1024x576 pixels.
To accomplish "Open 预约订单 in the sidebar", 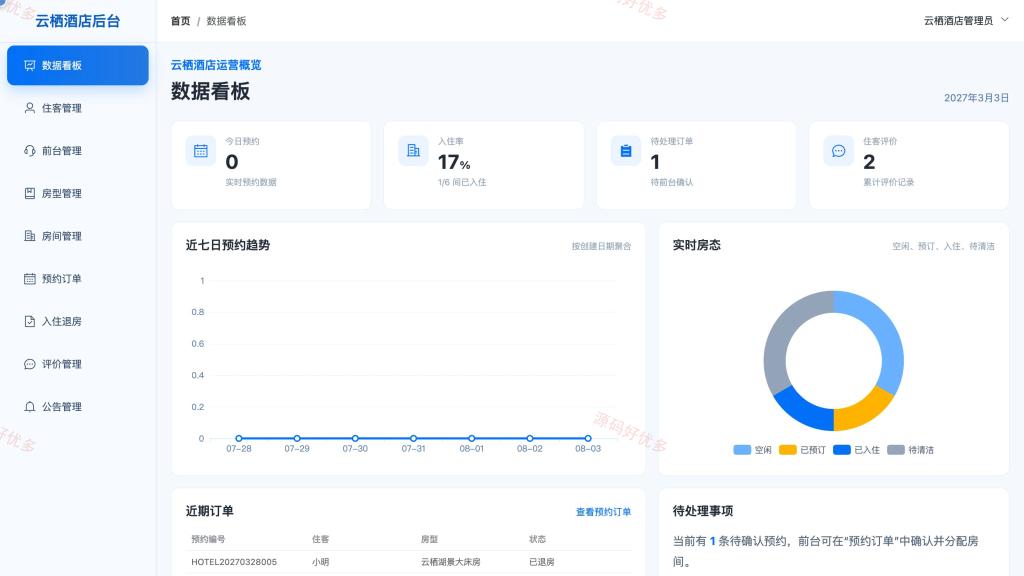I will 78,279.
